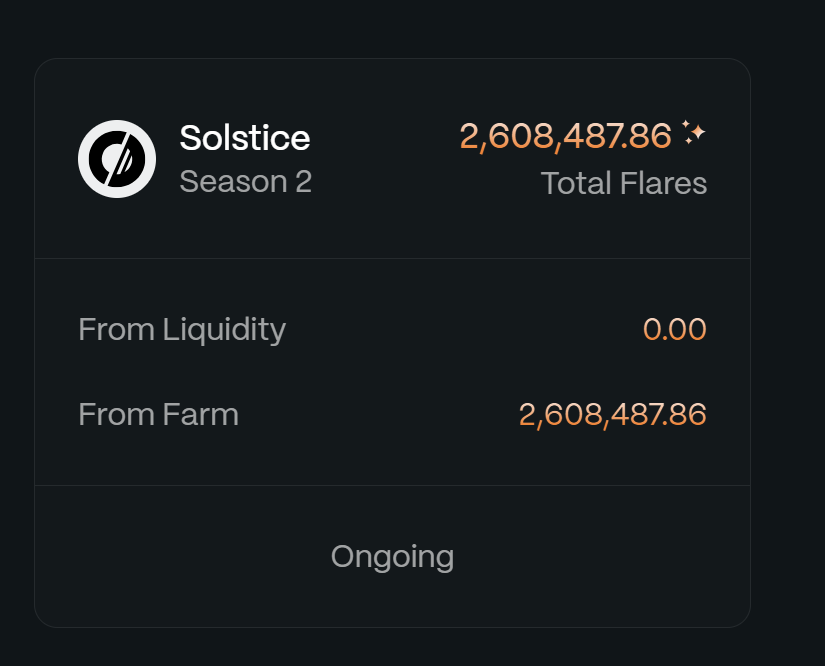Click the Solstice circular logo icon
This screenshot has height=666, width=825.
point(117,159)
